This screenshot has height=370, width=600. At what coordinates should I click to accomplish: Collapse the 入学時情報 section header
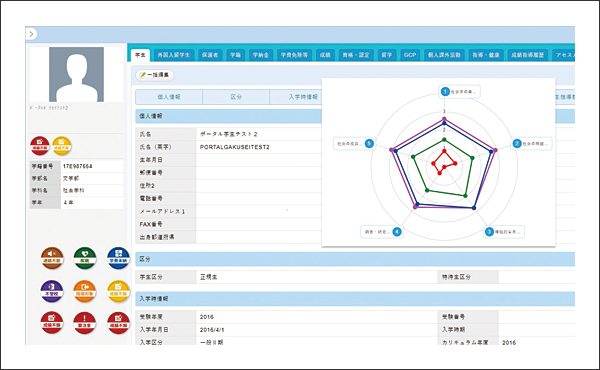tap(355, 298)
